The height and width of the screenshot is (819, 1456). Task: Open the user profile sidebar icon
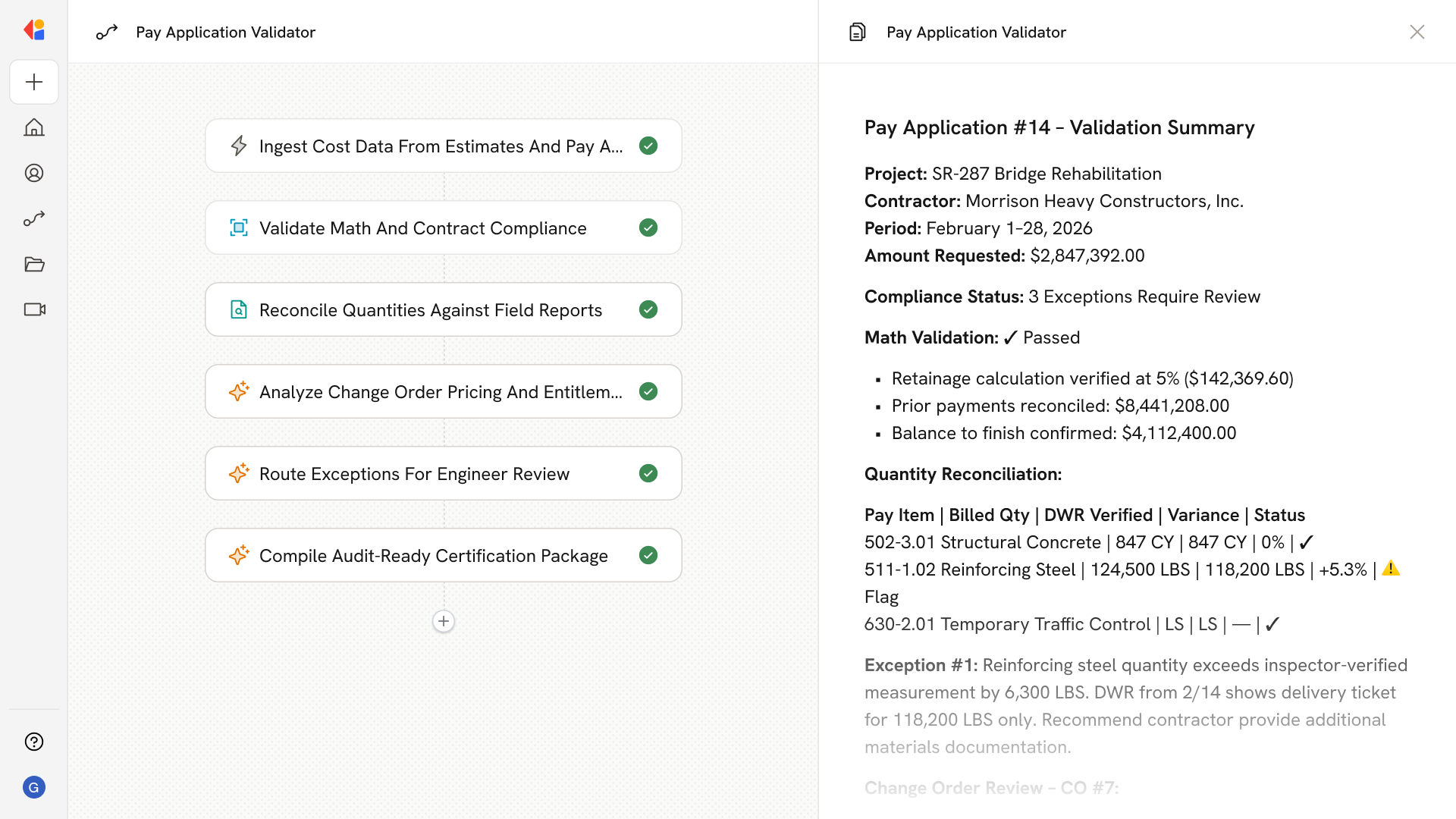pyautogui.click(x=34, y=173)
